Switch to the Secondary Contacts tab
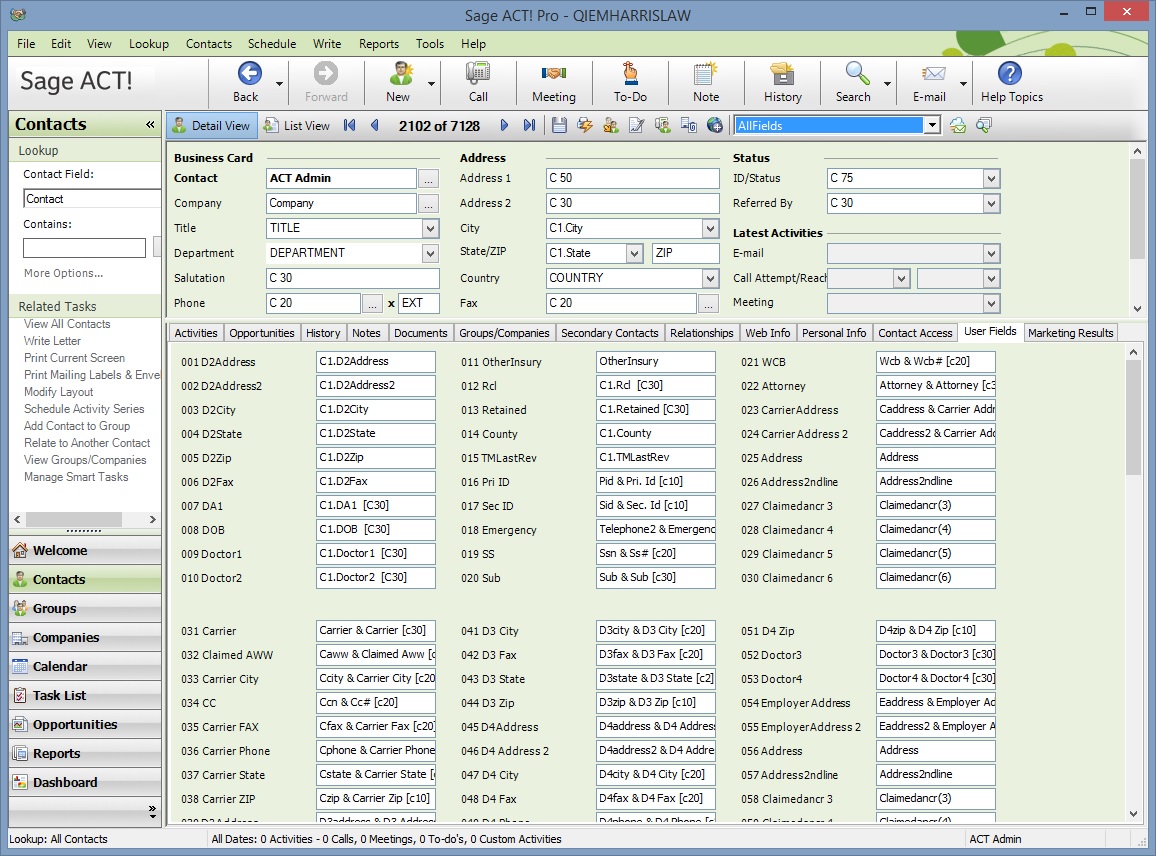1156x856 pixels. click(x=610, y=333)
